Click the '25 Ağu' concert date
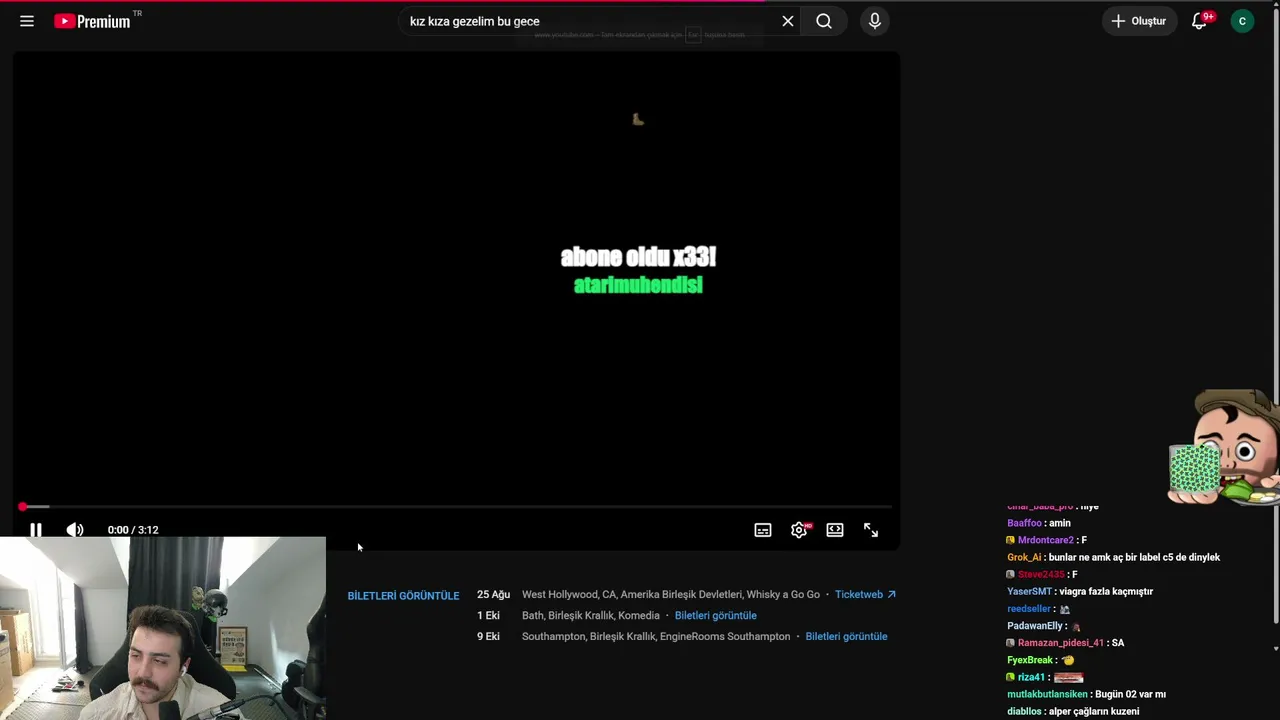The height and width of the screenshot is (720, 1280). point(494,594)
